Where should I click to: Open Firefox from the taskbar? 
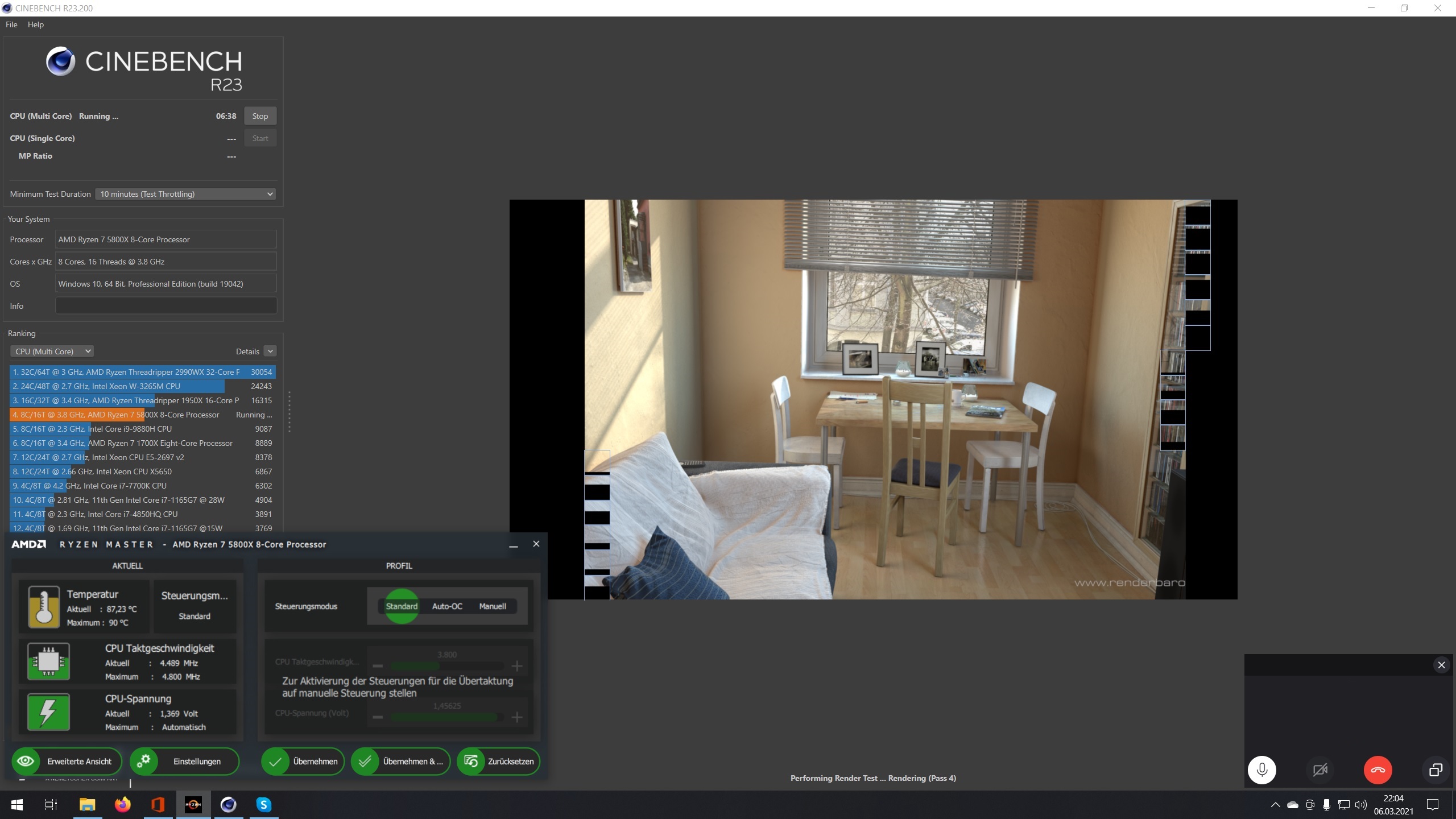122,805
